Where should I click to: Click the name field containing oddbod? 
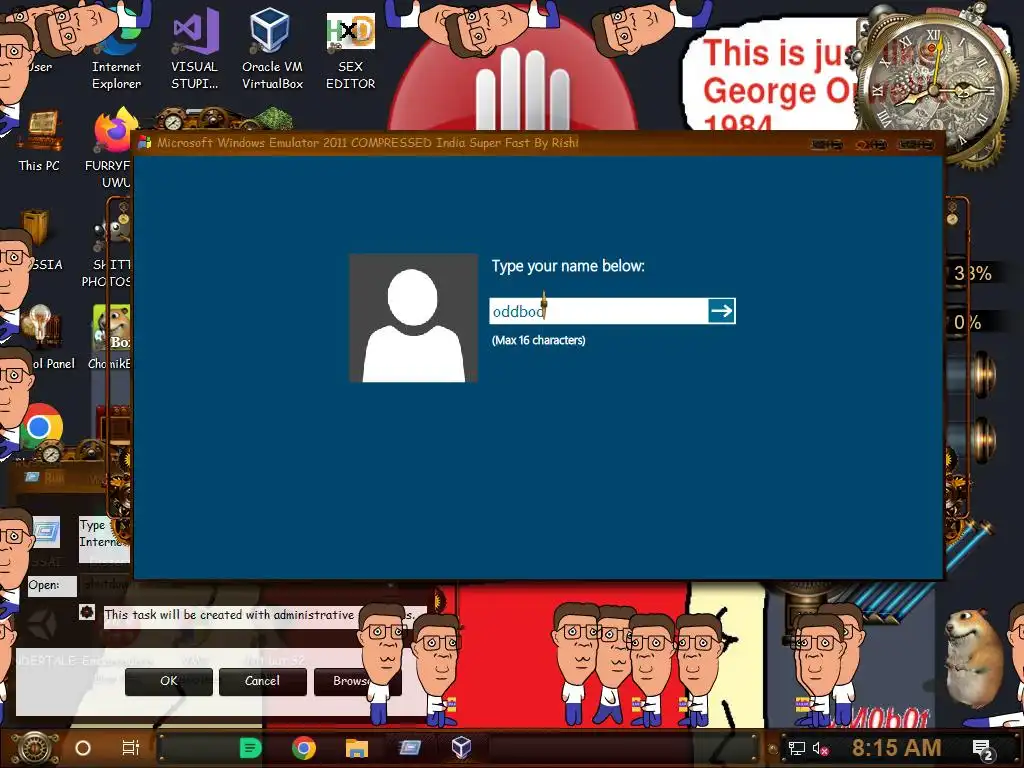click(x=599, y=311)
